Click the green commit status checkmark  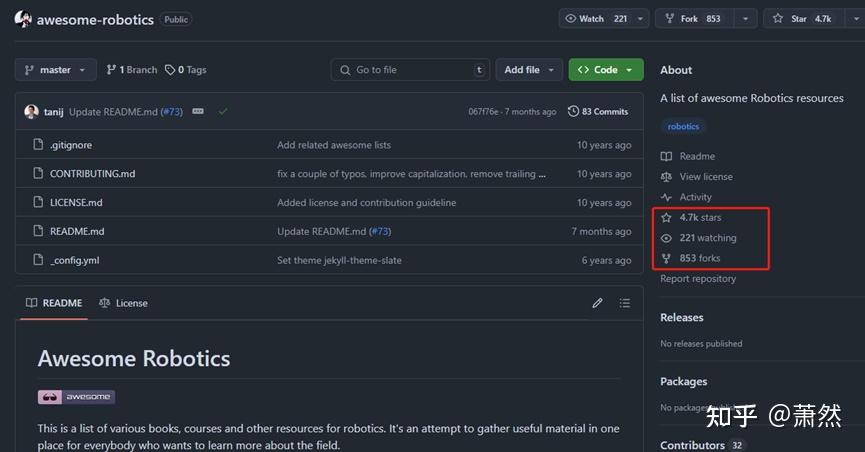pos(223,112)
